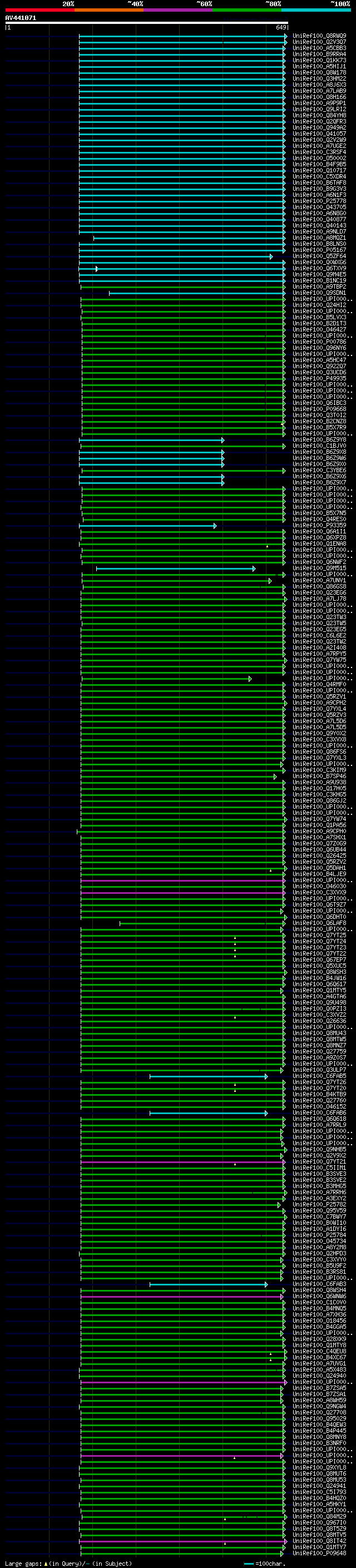Viewport: 356px width, 1568px height.
Task: Select hit label UniRef100_B4XC67
Action: tap(319, 1357)
